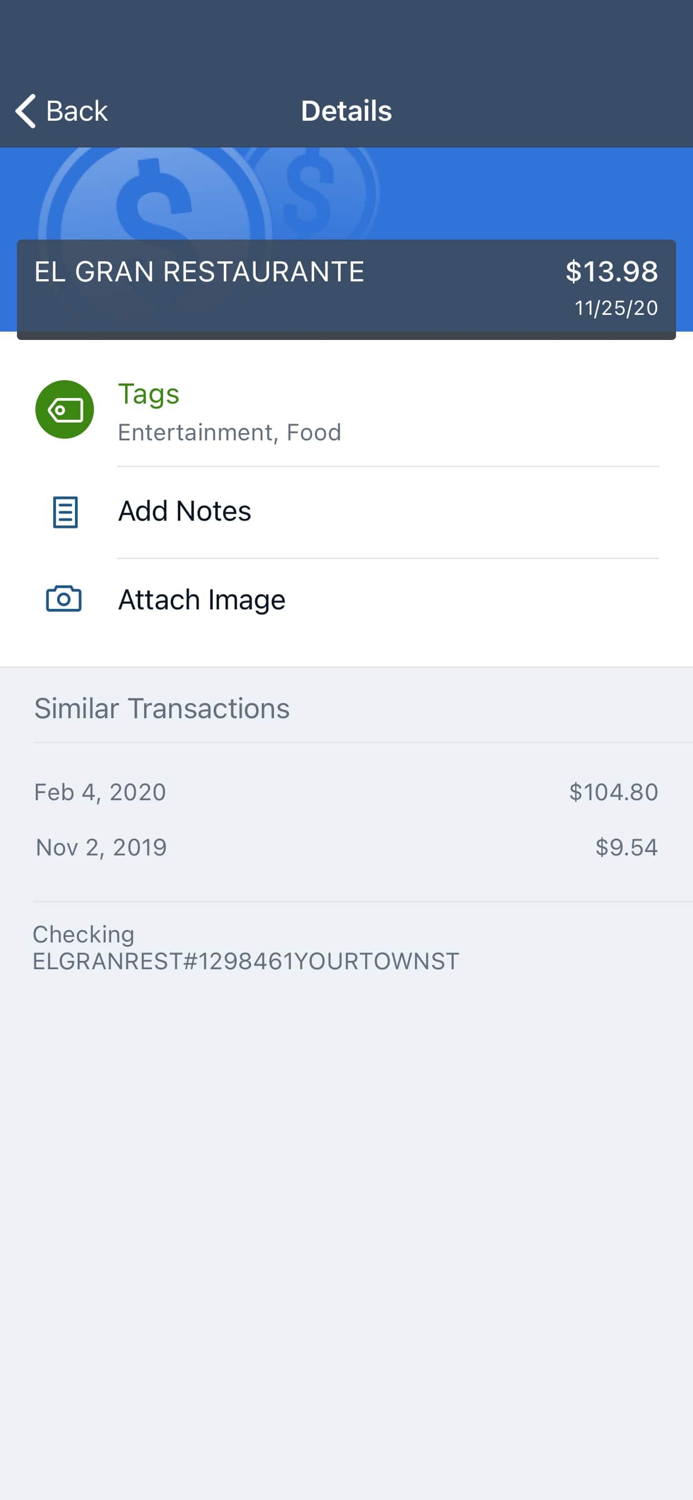The width and height of the screenshot is (693, 1500).
Task: Select the Add Notes text option
Action: (185, 511)
